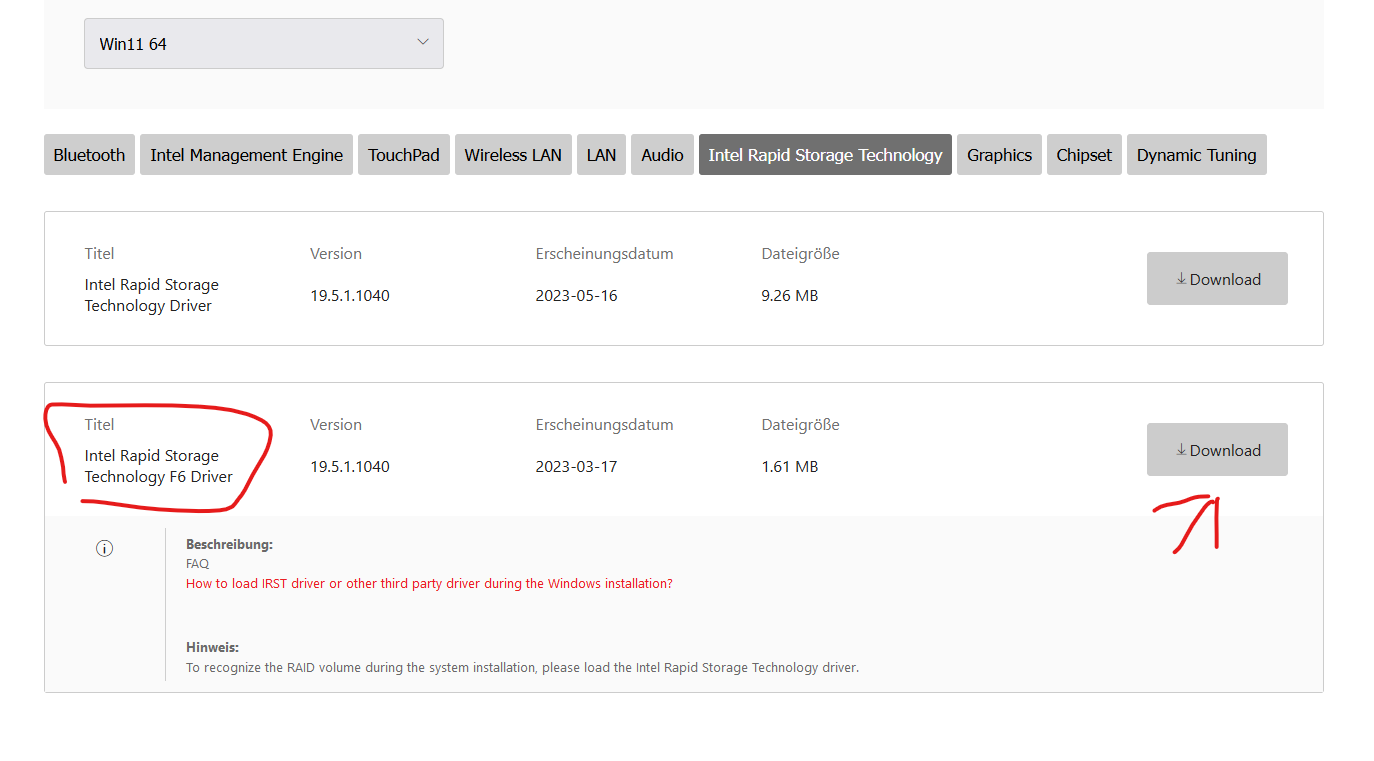This screenshot has height=761, width=1374.
Task: Click the file size 1.61 MB
Action: point(790,467)
